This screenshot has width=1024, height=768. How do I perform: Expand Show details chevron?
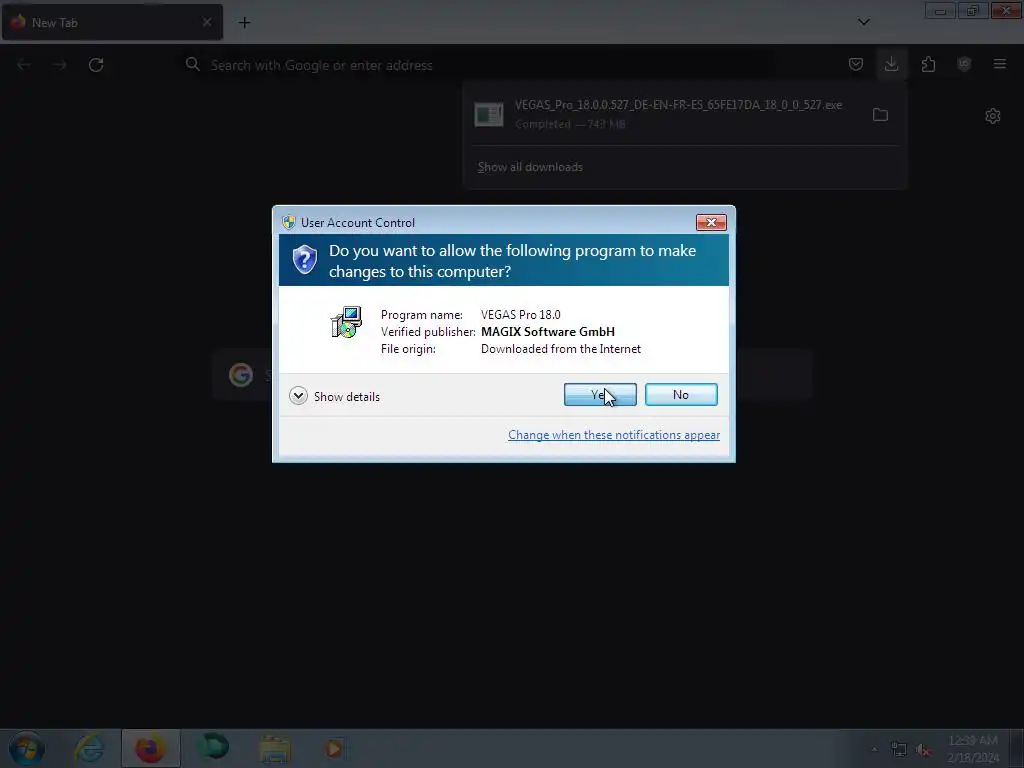(x=298, y=396)
